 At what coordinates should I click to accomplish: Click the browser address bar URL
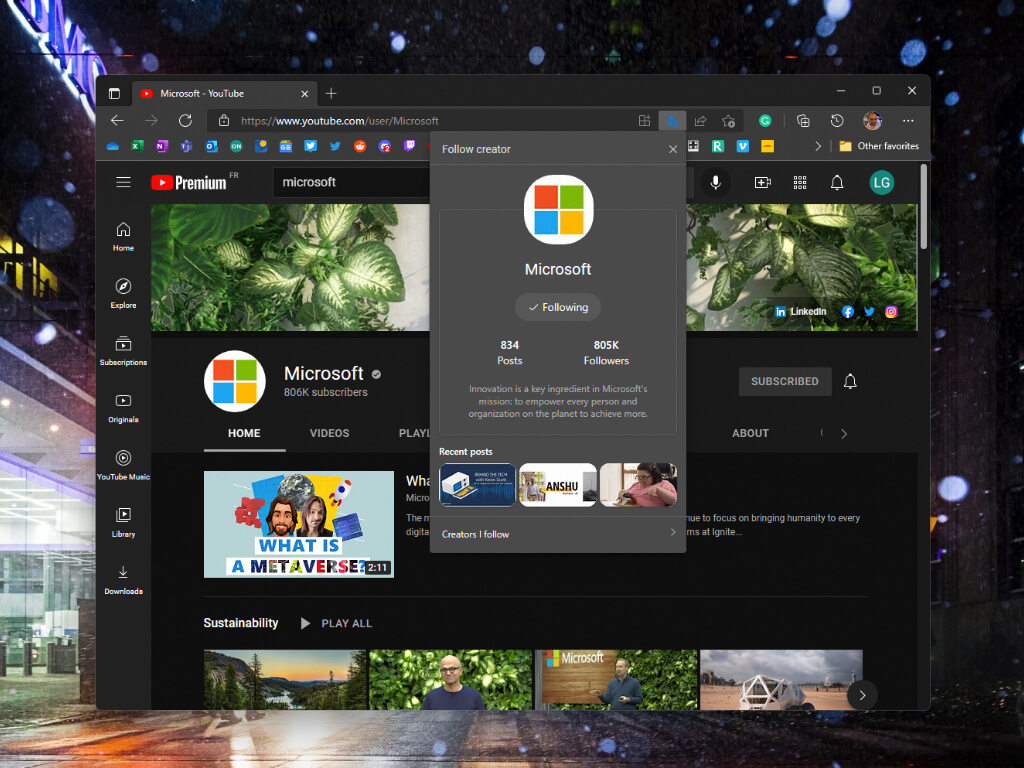click(x=340, y=121)
